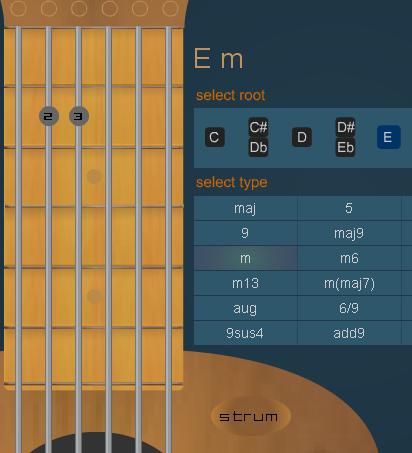Choose the 9 chord type
Screen dimensions: 412x453
click(245, 233)
